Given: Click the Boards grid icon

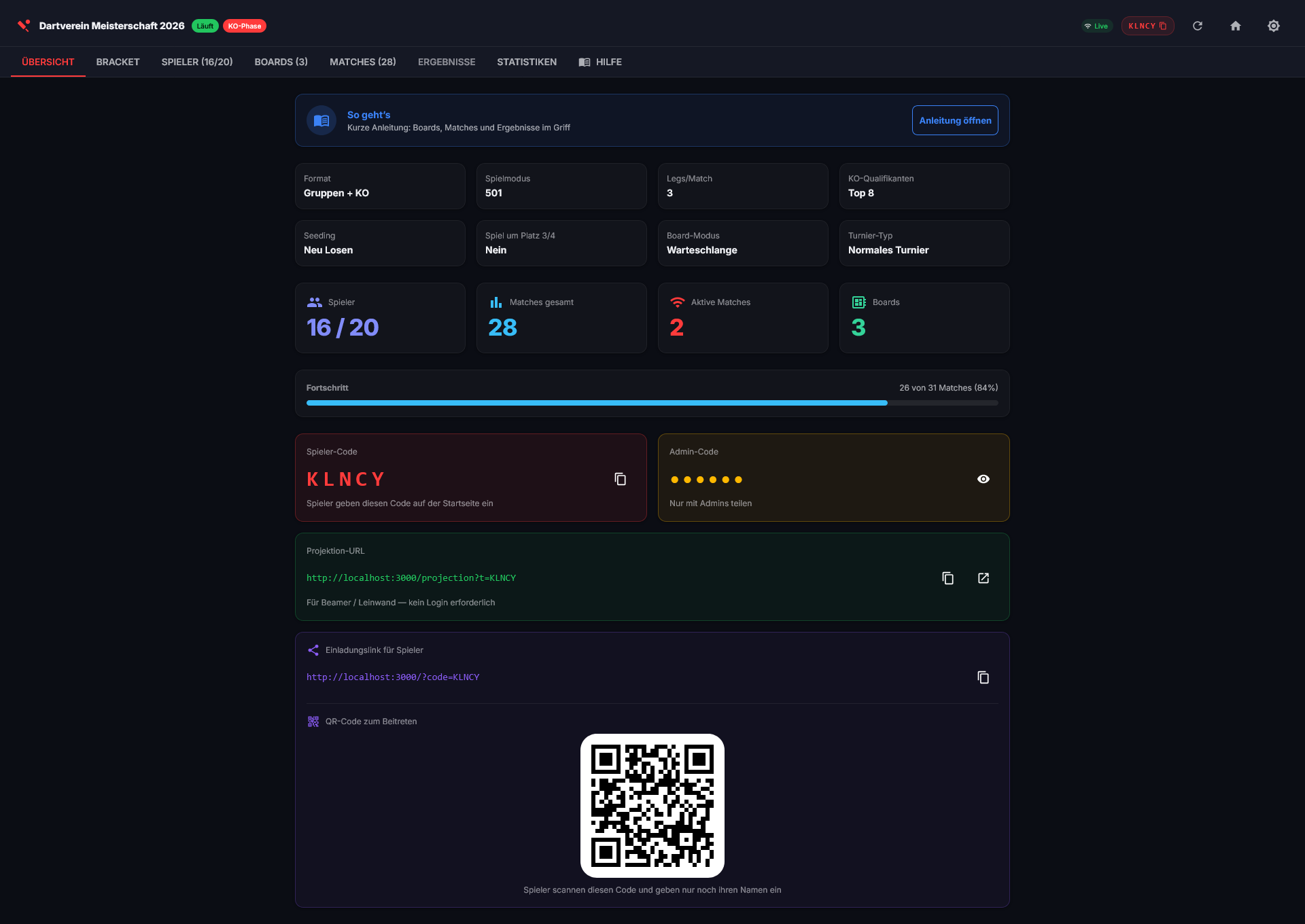Looking at the screenshot, I should click(x=859, y=302).
